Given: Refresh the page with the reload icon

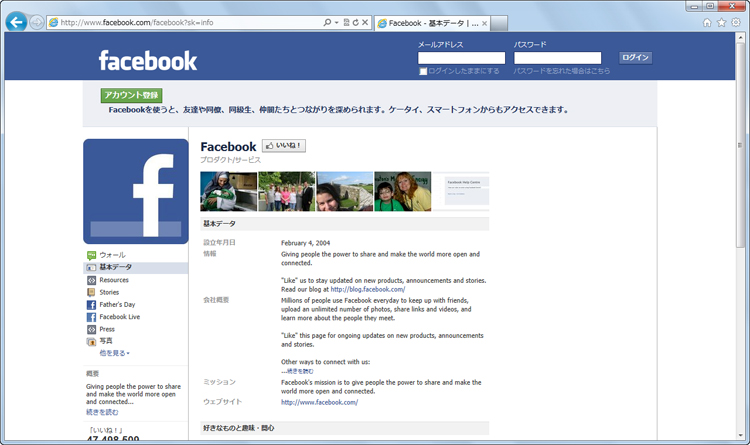Looking at the screenshot, I should click(x=355, y=22).
